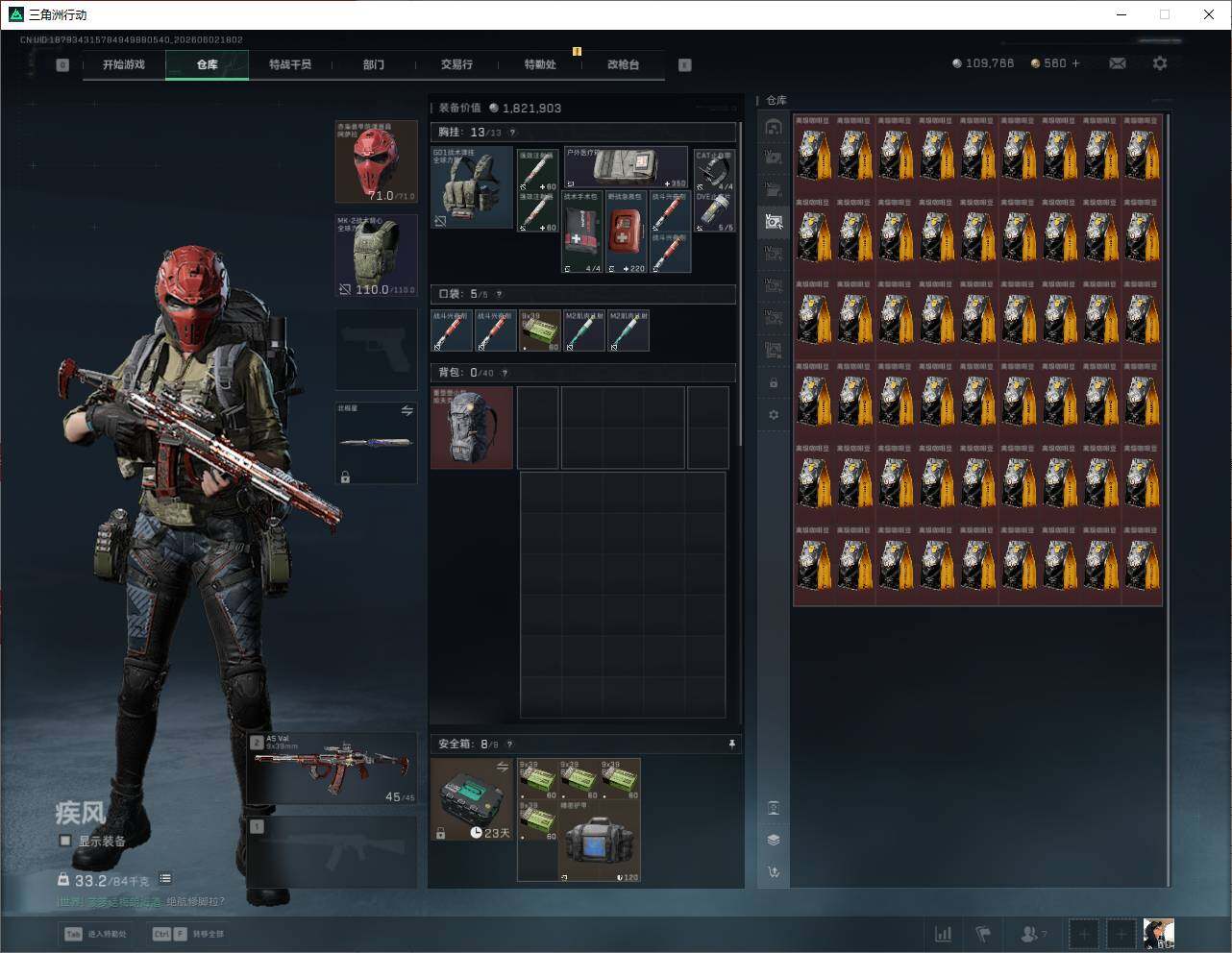Click the left arrow beside the navigation tabs

[x=62, y=65]
